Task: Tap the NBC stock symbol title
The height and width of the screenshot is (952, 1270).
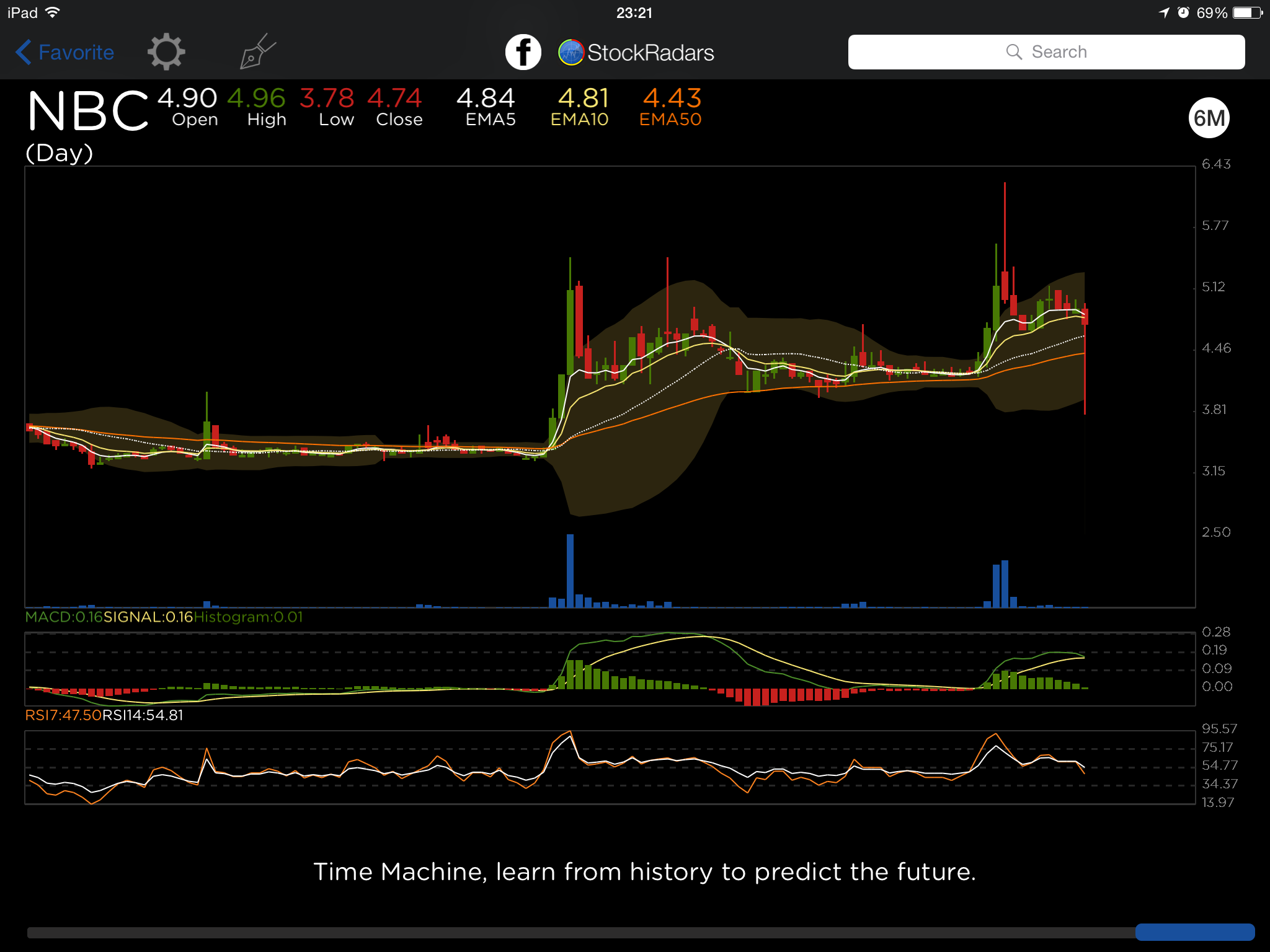Action: pos(88,112)
